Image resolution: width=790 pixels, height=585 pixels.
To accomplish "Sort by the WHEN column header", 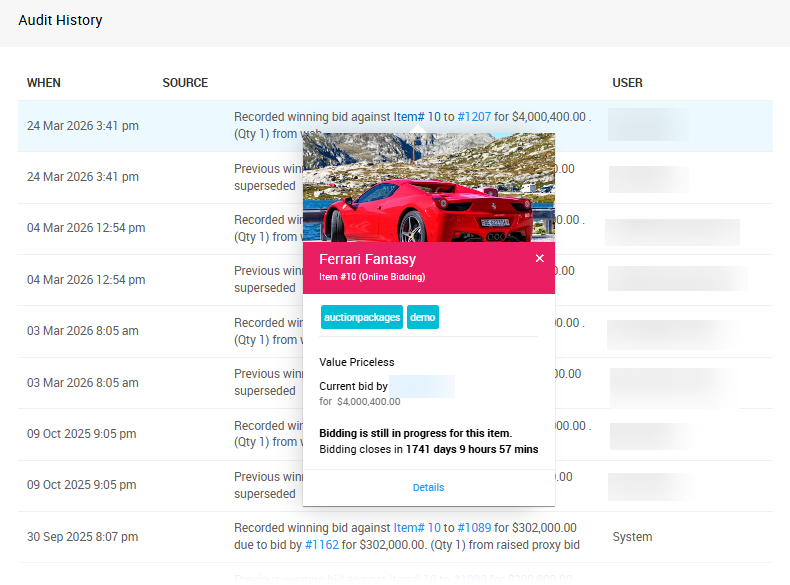I will click(x=44, y=83).
